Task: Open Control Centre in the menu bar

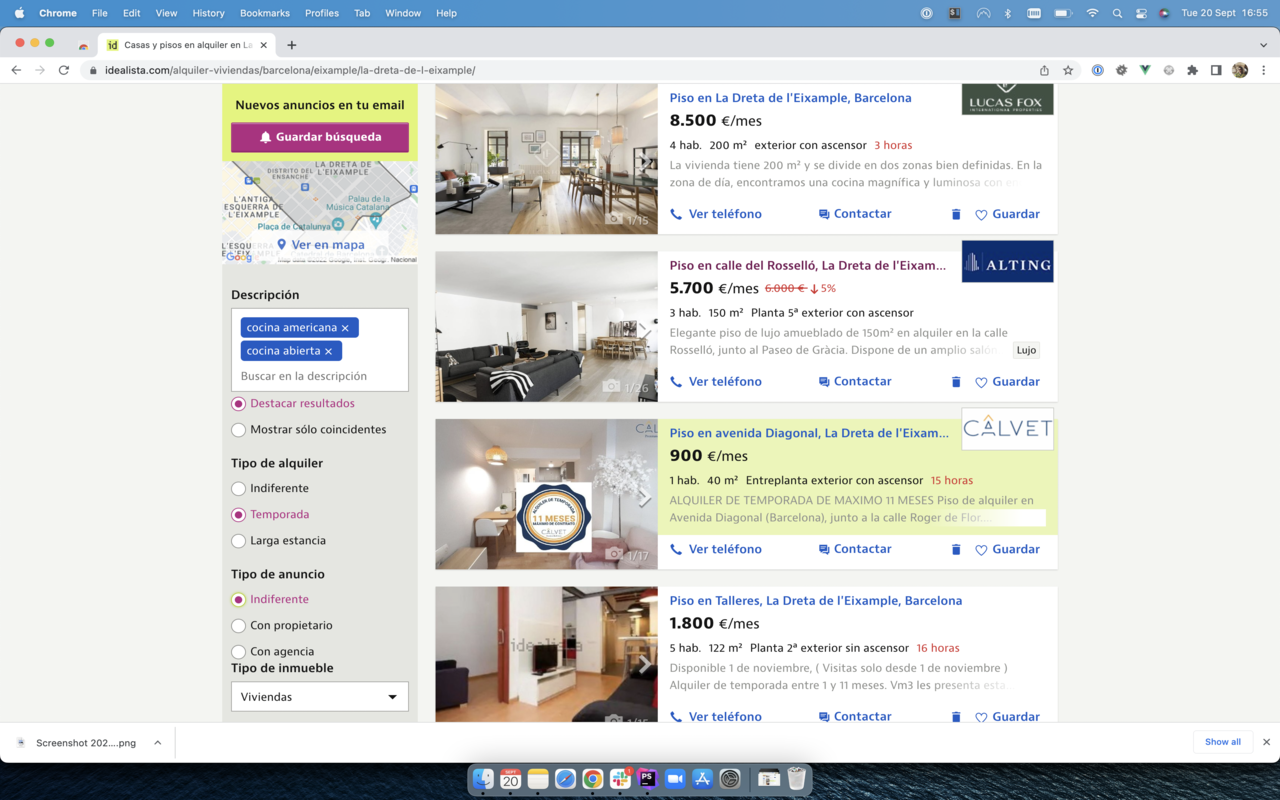Action: pos(1141,13)
